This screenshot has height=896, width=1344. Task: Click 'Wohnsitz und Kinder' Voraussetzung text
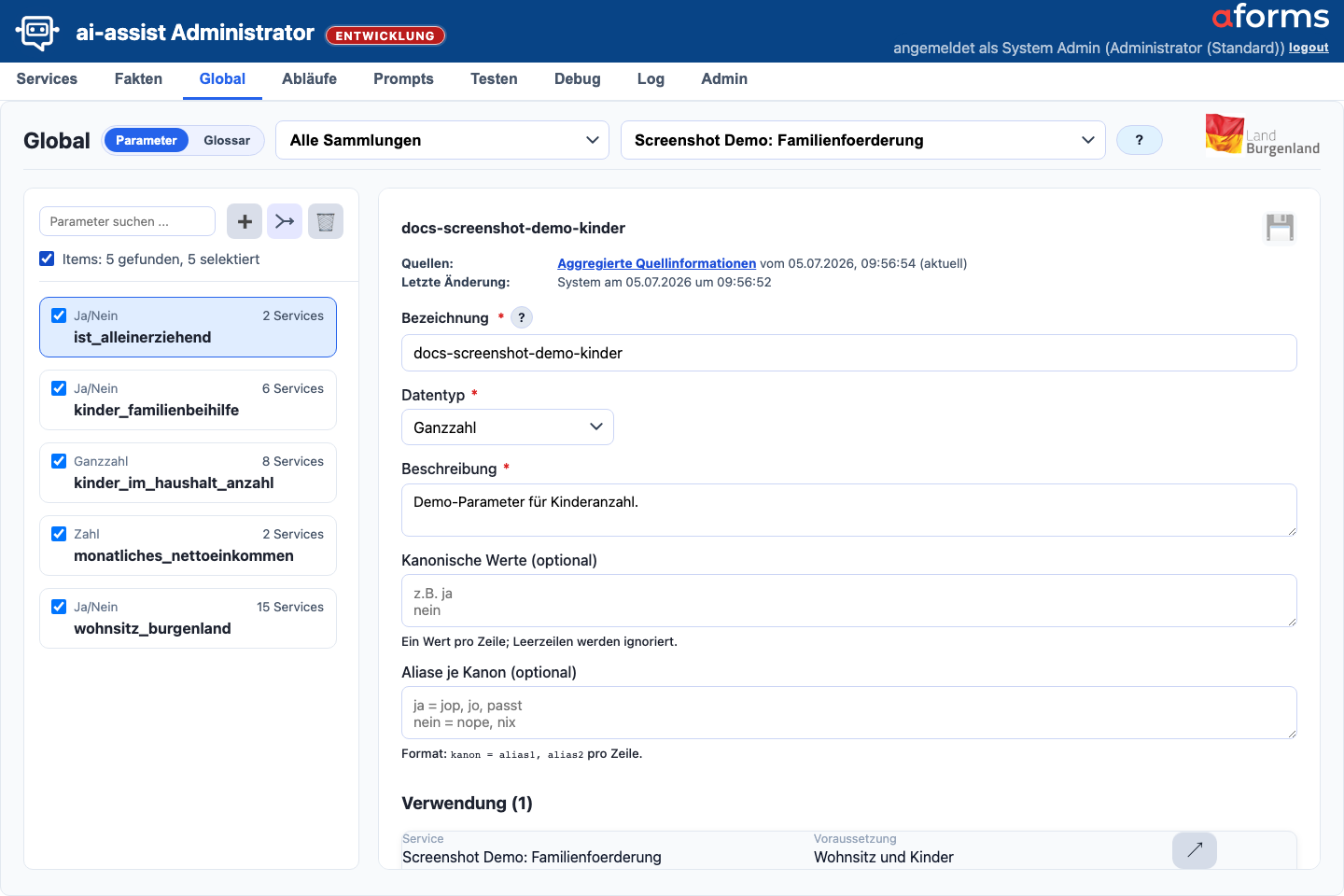pyautogui.click(x=883, y=857)
